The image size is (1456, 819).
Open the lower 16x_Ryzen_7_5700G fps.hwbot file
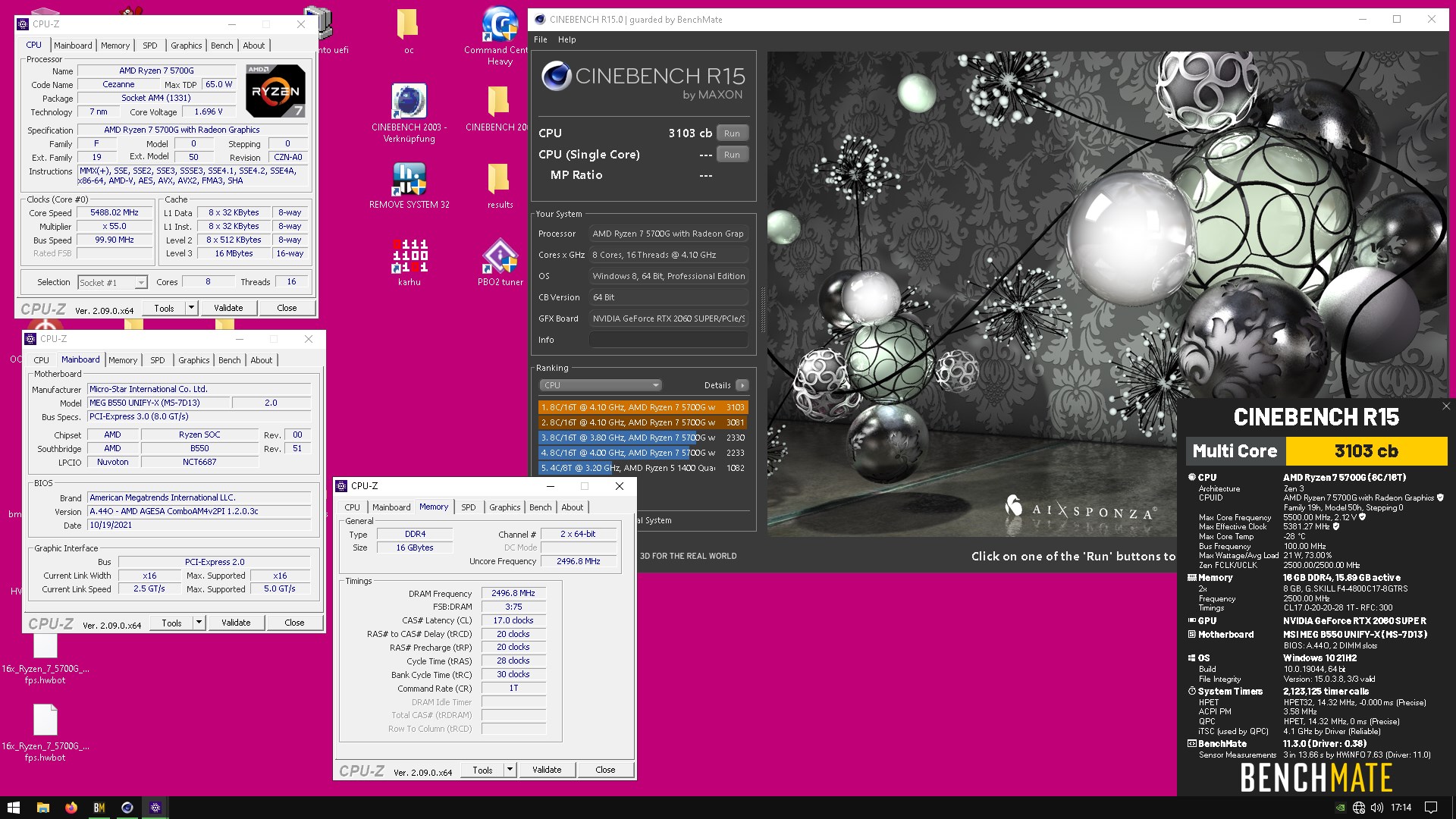(45, 733)
